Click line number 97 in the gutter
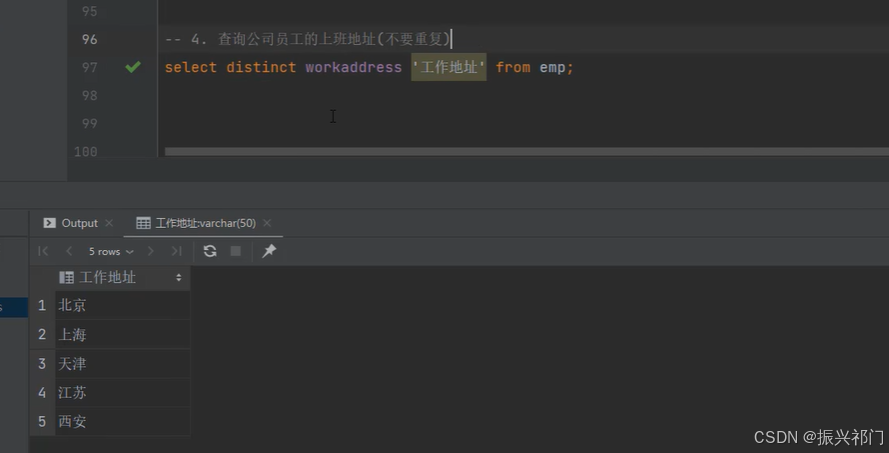This screenshot has height=453, width=889. coord(90,67)
